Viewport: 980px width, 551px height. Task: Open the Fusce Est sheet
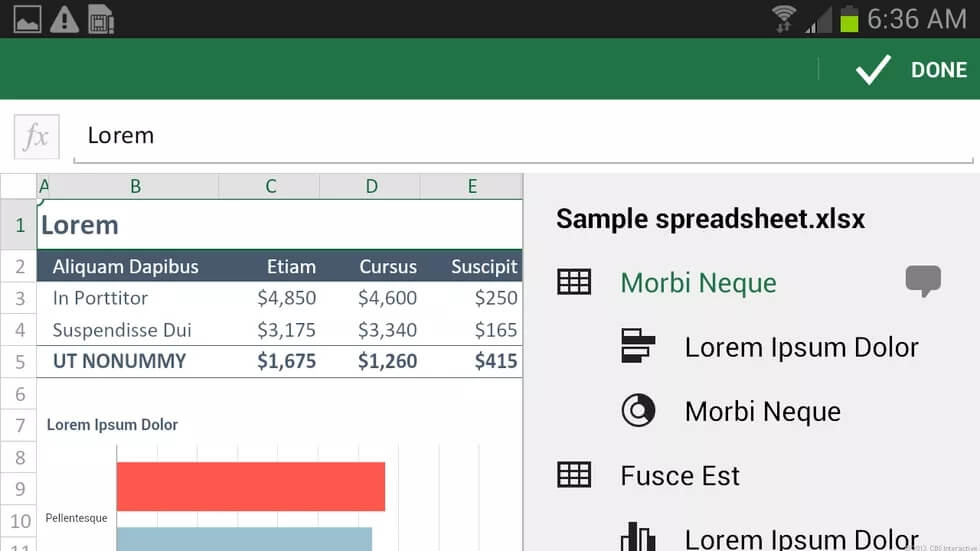pos(680,476)
